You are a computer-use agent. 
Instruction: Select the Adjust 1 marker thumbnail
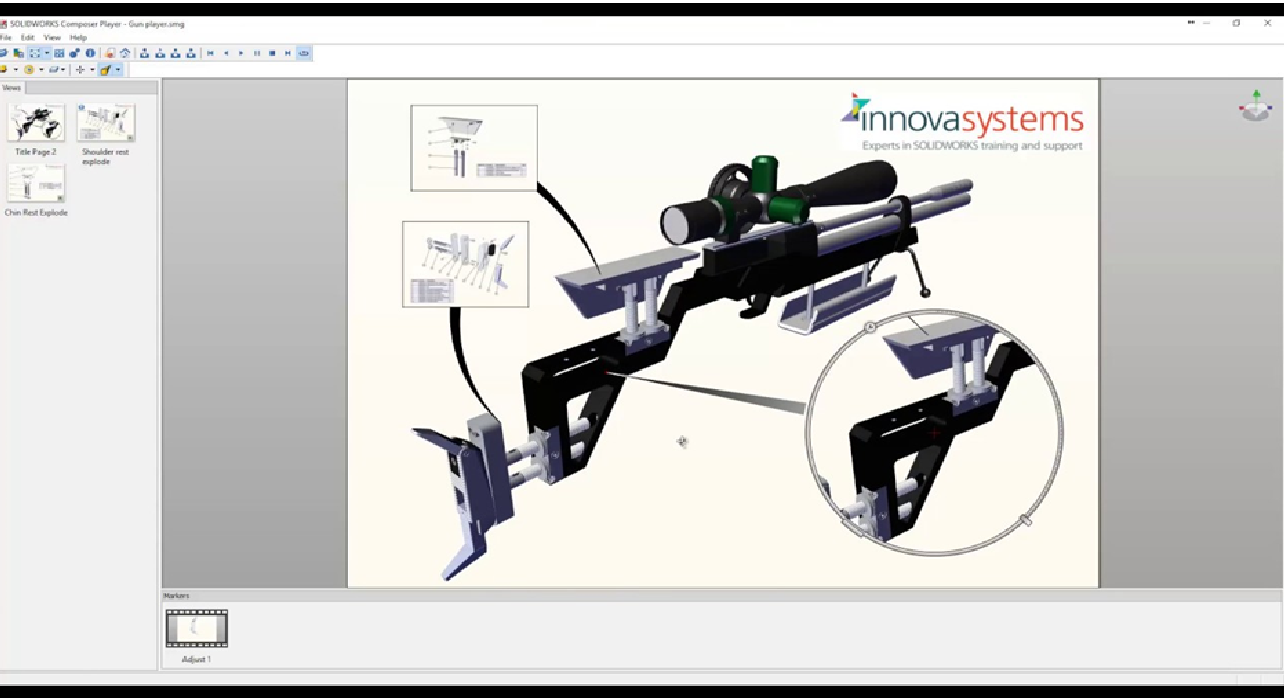pos(196,629)
